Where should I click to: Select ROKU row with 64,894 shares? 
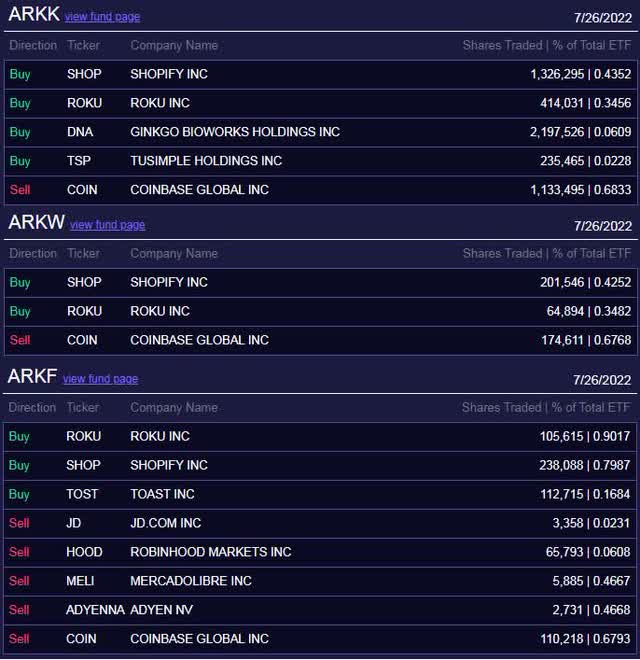(x=320, y=311)
